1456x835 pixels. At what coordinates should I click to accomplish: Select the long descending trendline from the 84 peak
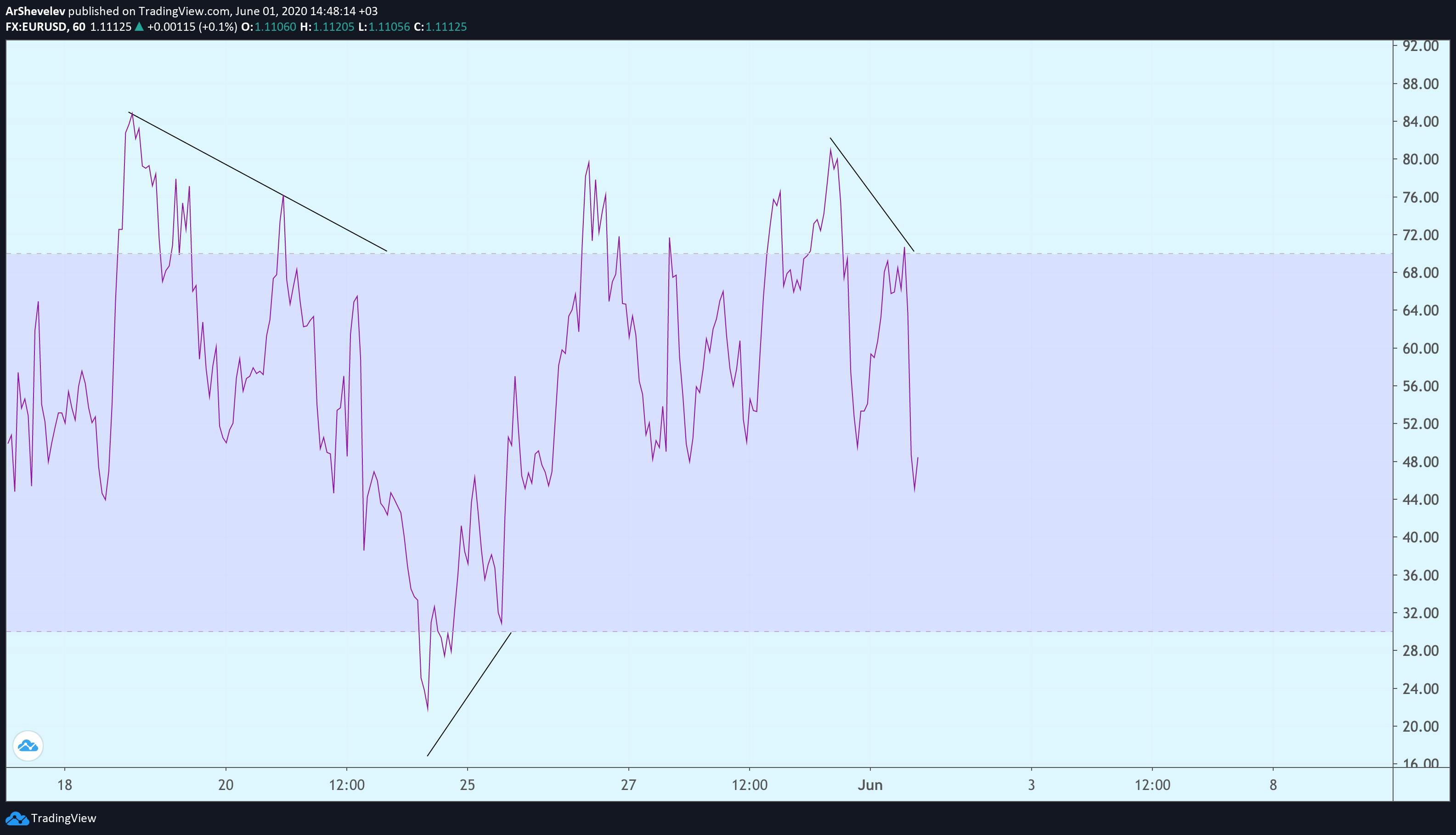[258, 182]
